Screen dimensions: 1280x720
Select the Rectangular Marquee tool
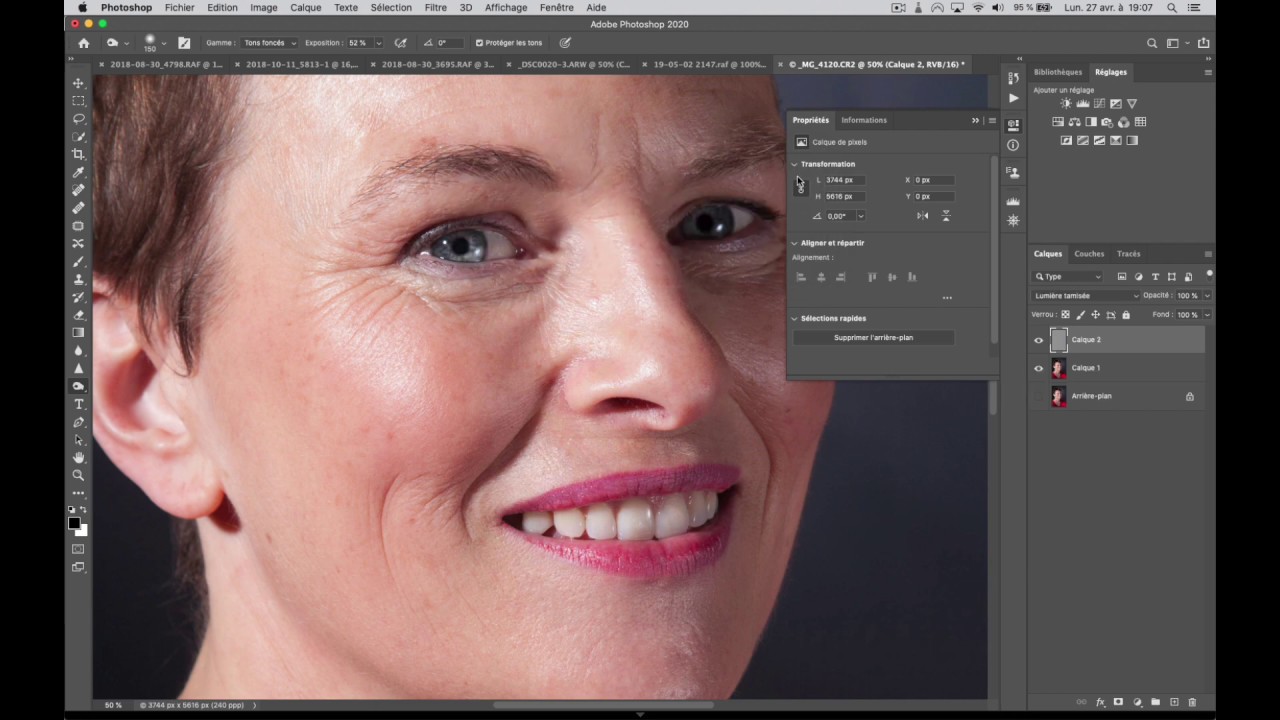point(79,101)
